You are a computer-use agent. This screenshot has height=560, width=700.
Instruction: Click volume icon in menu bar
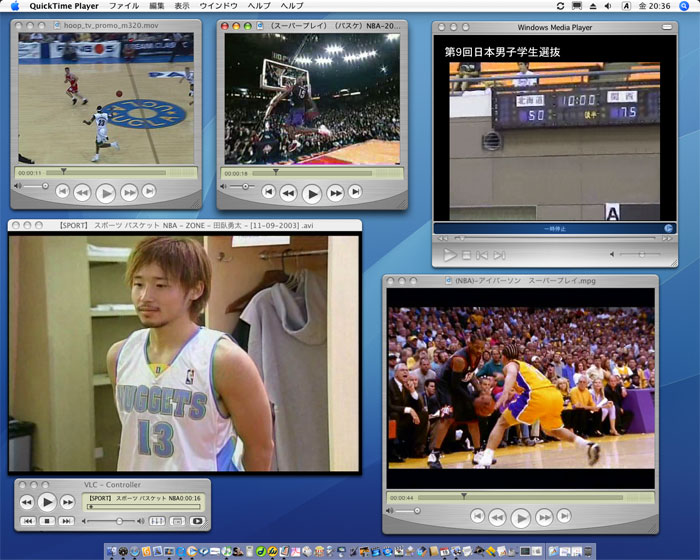[x=608, y=6]
